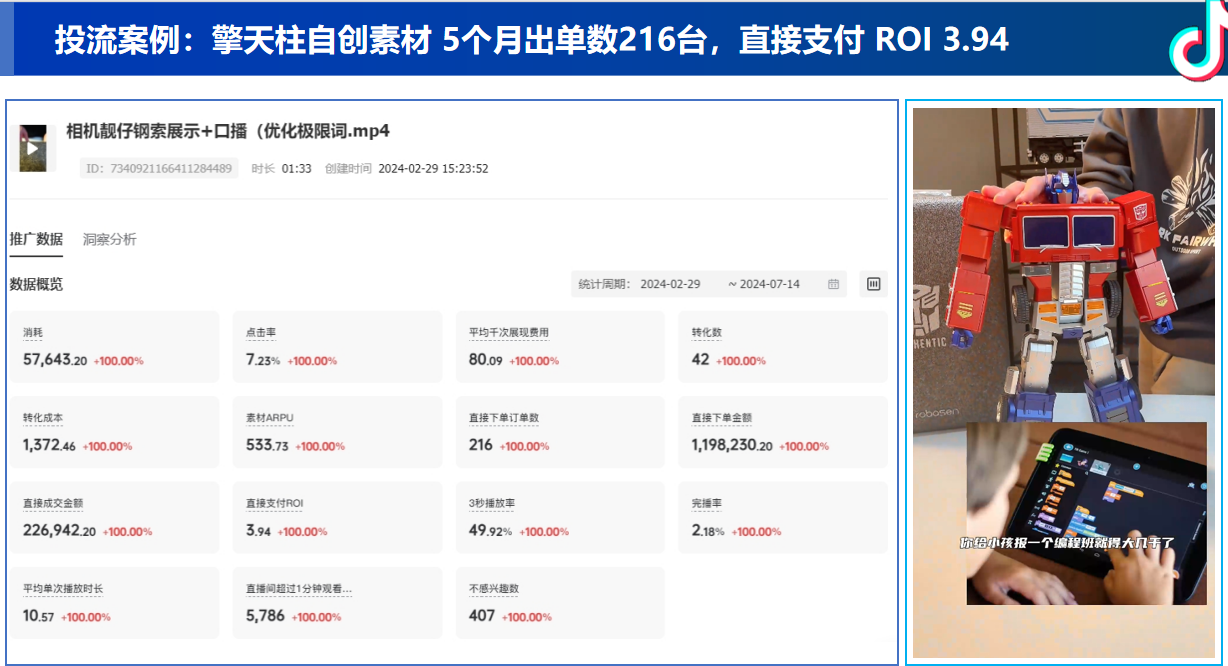Click the 平均单次播放时长 label
This screenshot has width=1228, height=666.
click(x=63, y=588)
